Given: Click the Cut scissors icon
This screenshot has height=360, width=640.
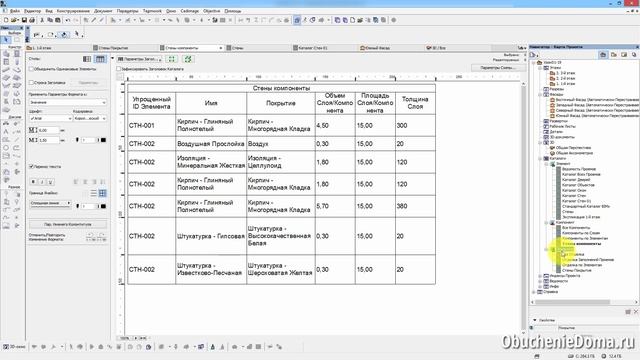Looking at the screenshot, I should pyautogui.click(x=42, y=20).
